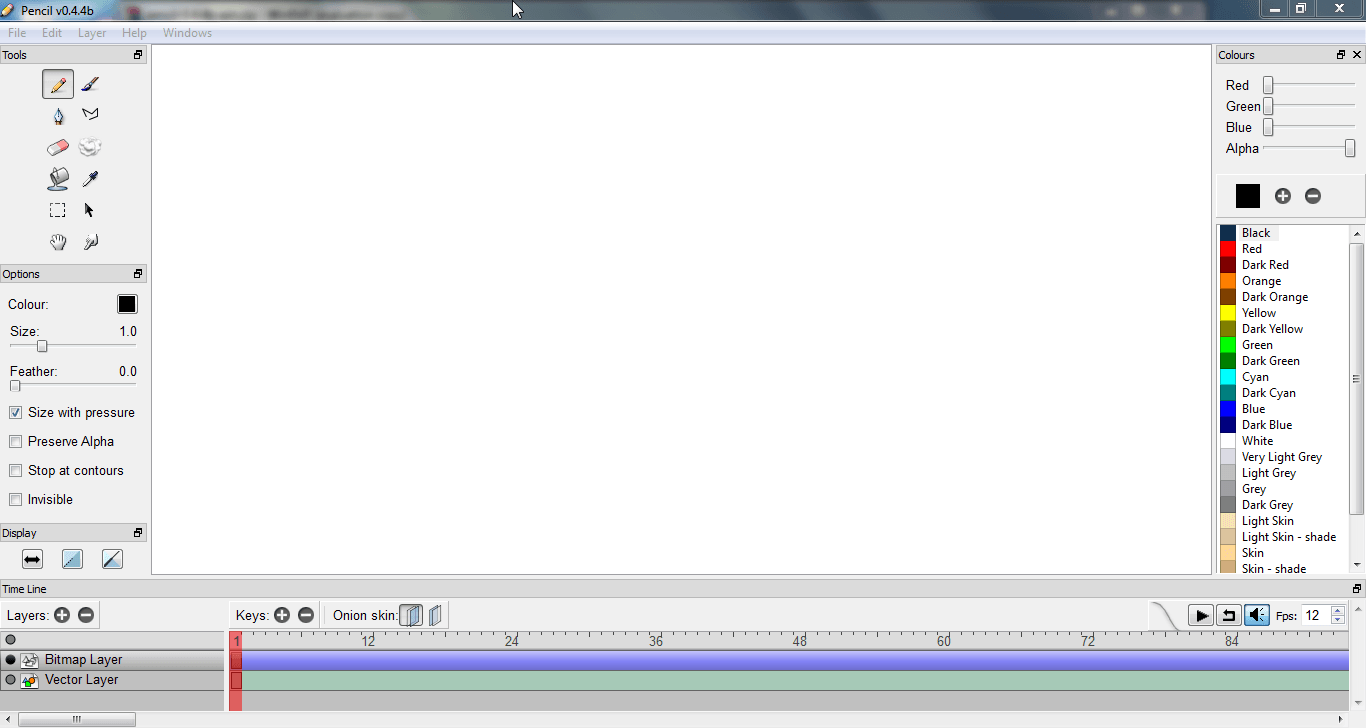The height and width of the screenshot is (728, 1366).
Task: Toggle visibility dot of Bitmap Layer
Action: click(10, 660)
